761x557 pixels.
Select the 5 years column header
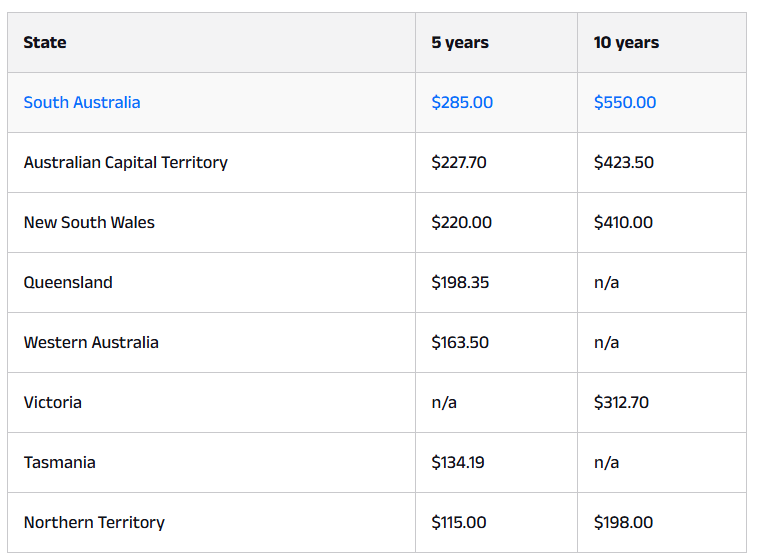(x=460, y=43)
